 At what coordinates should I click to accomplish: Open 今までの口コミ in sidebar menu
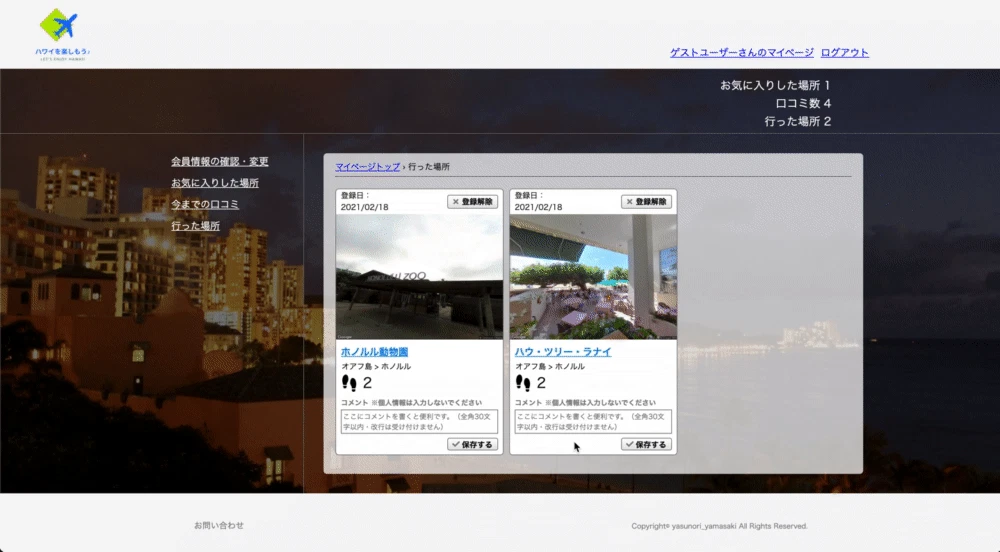(x=205, y=204)
